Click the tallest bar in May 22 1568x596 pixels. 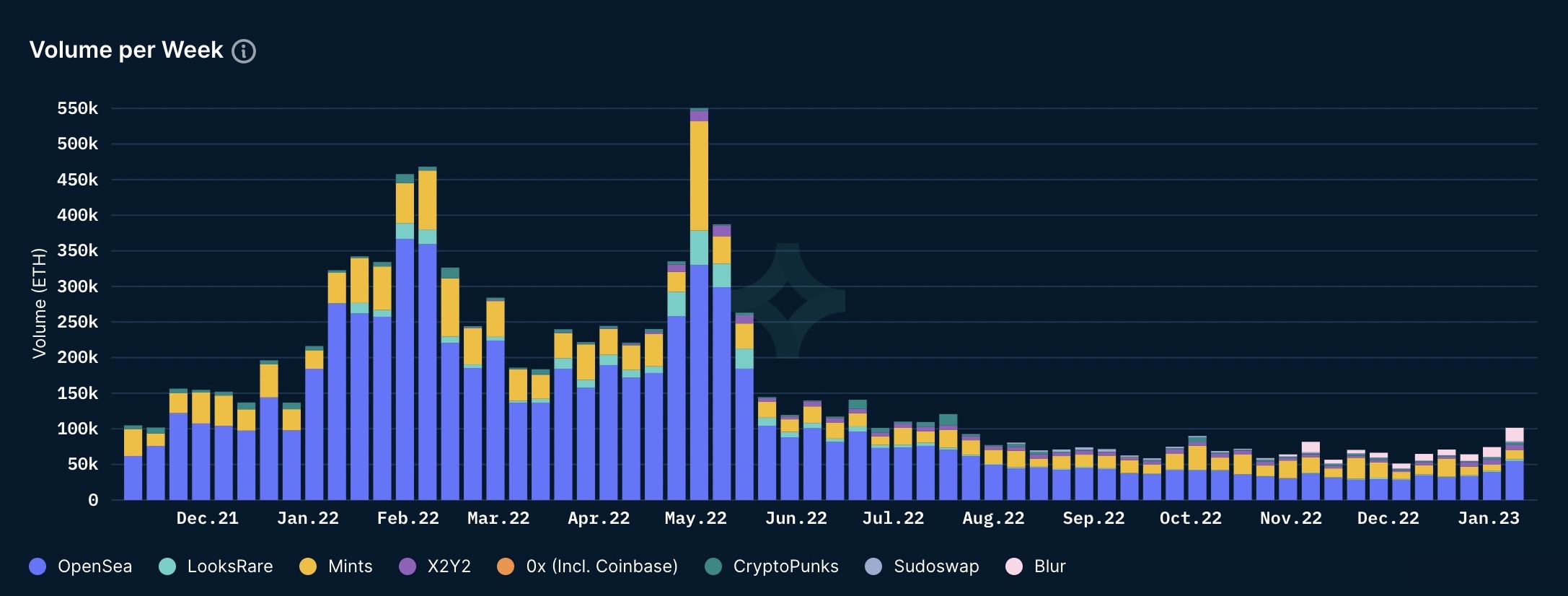699,304
